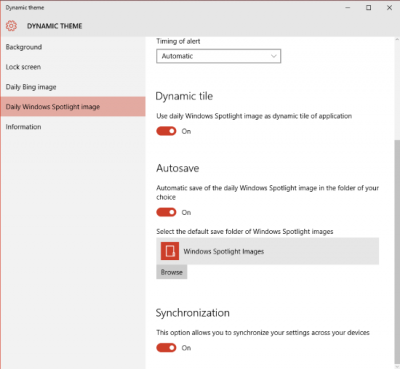Turn off the Dynamic tile toggle
Image resolution: width=400 pixels, height=369 pixels.
166,131
